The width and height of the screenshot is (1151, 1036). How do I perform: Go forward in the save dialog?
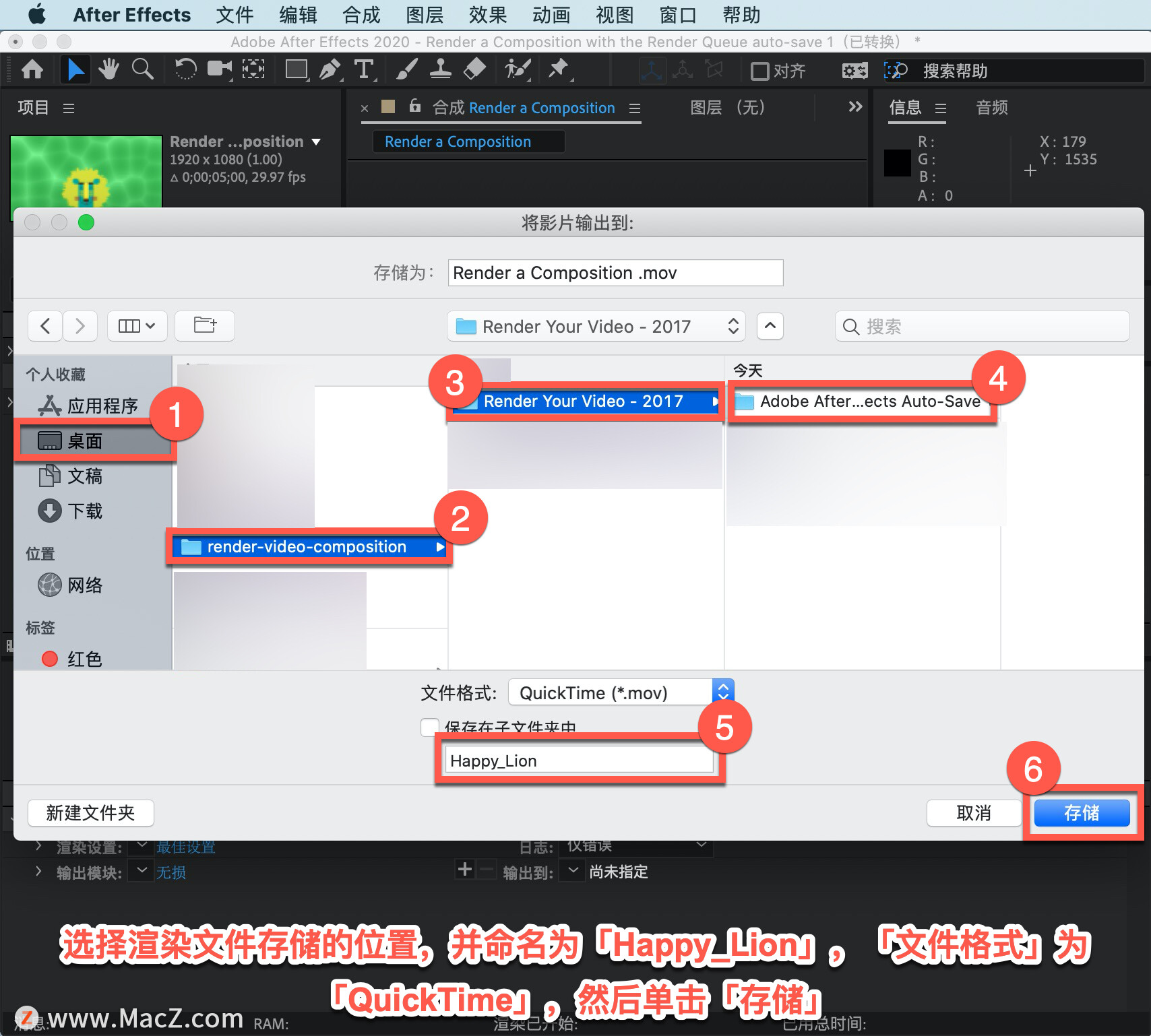coord(80,326)
